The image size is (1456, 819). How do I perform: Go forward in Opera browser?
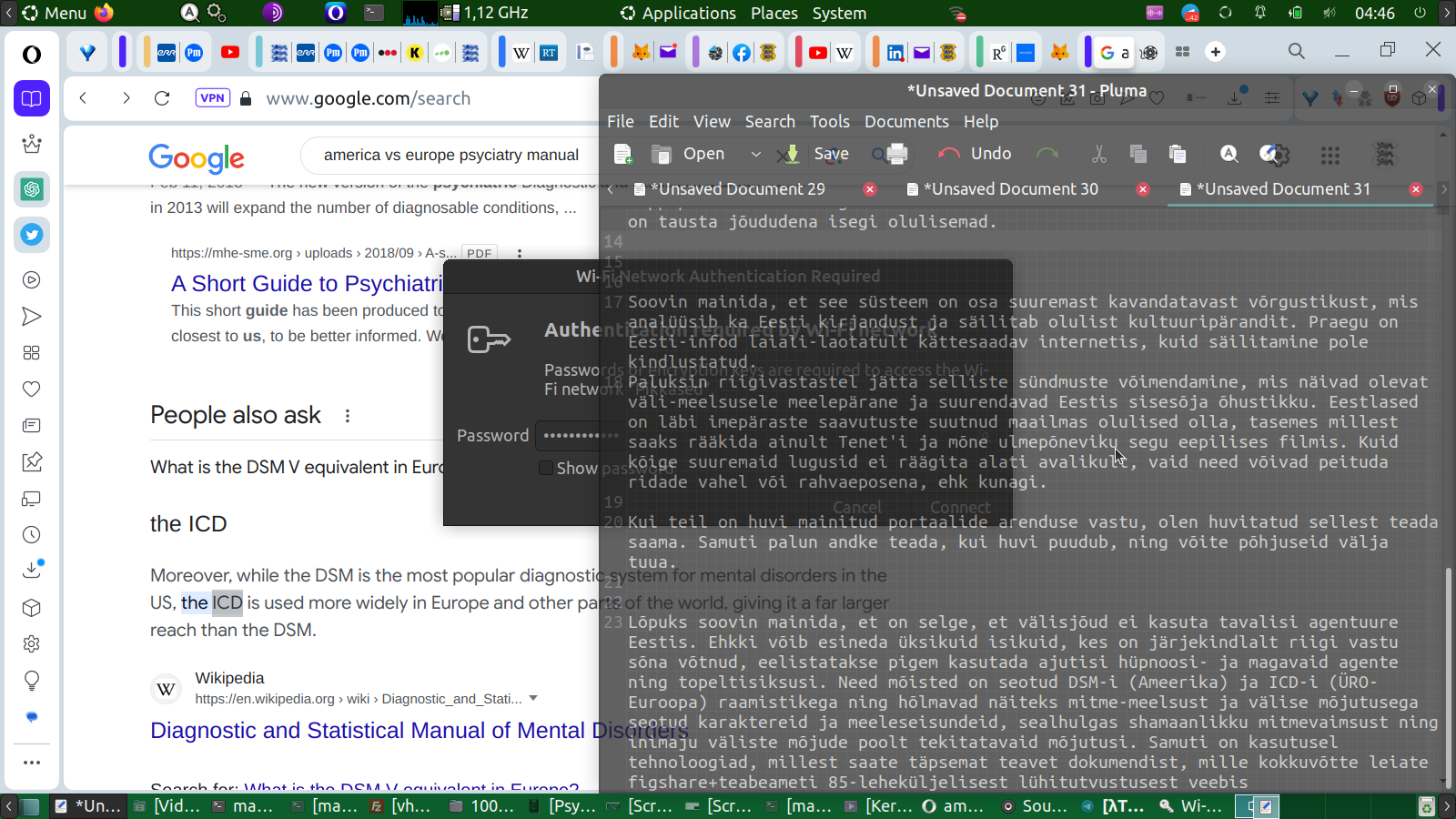point(126,98)
